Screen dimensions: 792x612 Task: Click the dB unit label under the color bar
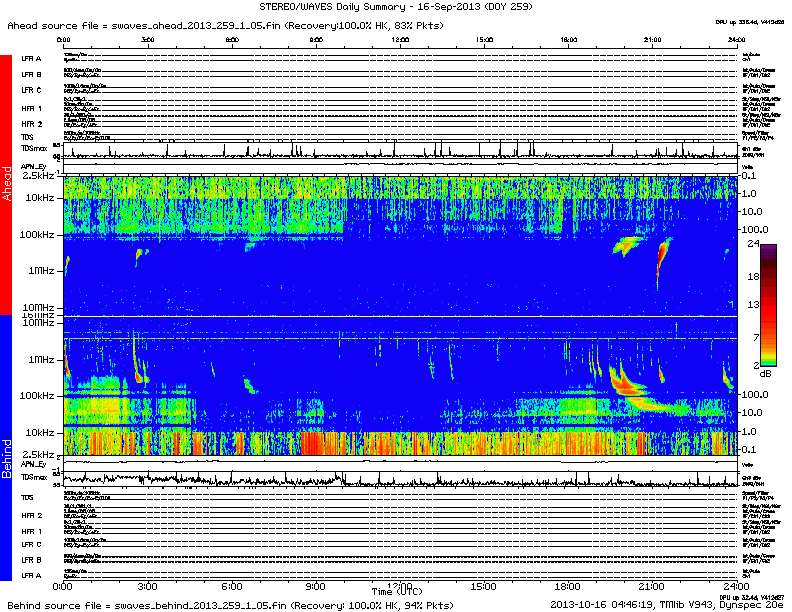click(768, 372)
